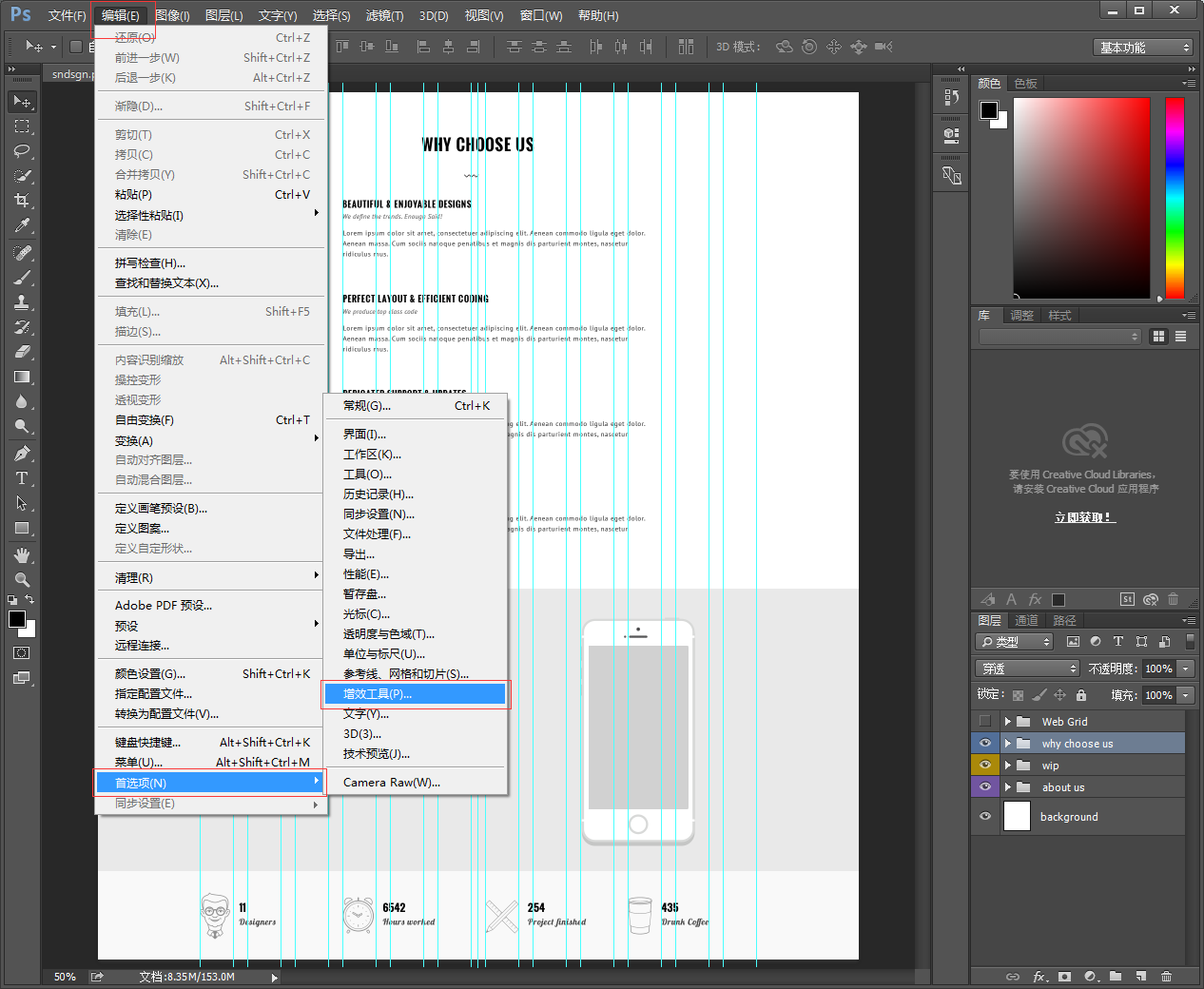
Task: Click the background layer thumbnail
Action: pos(1017,816)
